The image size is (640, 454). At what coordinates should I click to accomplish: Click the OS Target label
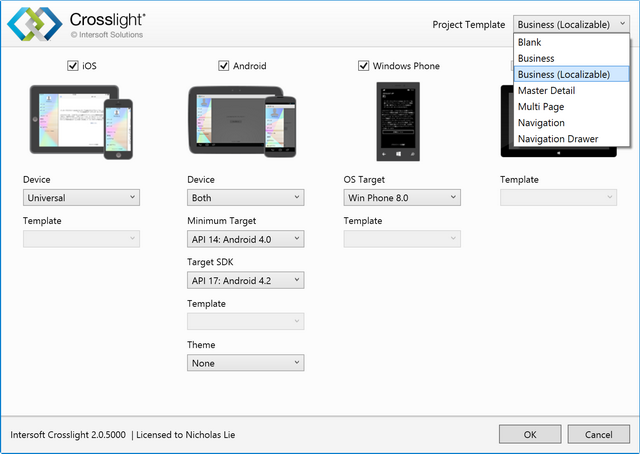(364, 179)
